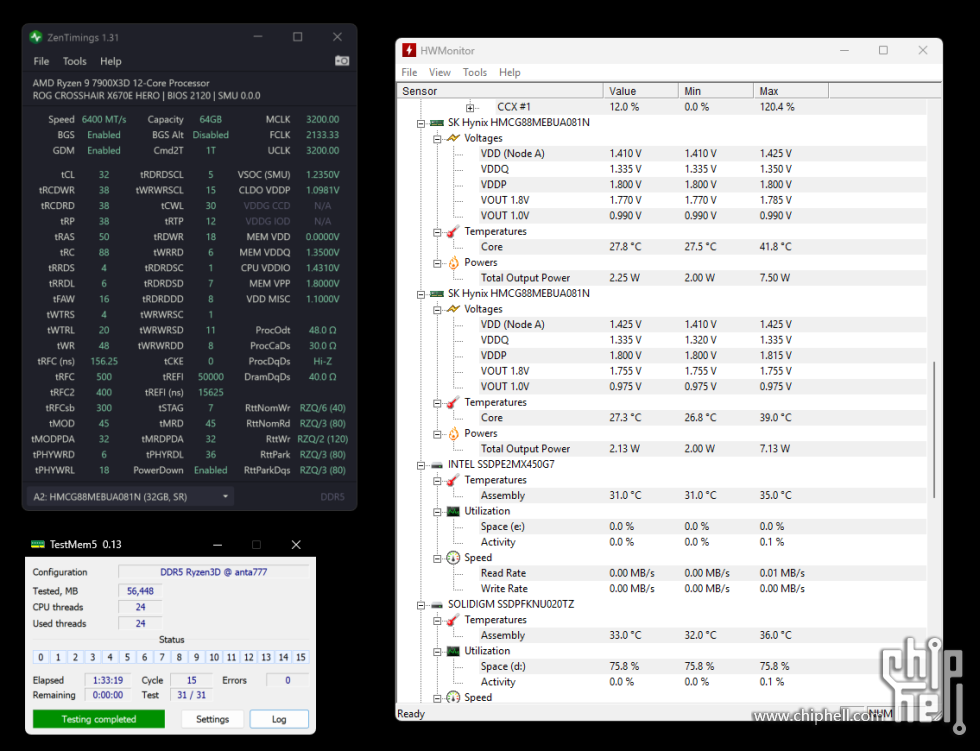
Task: Open ZenTimings File menu
Action: coord(41,61)
